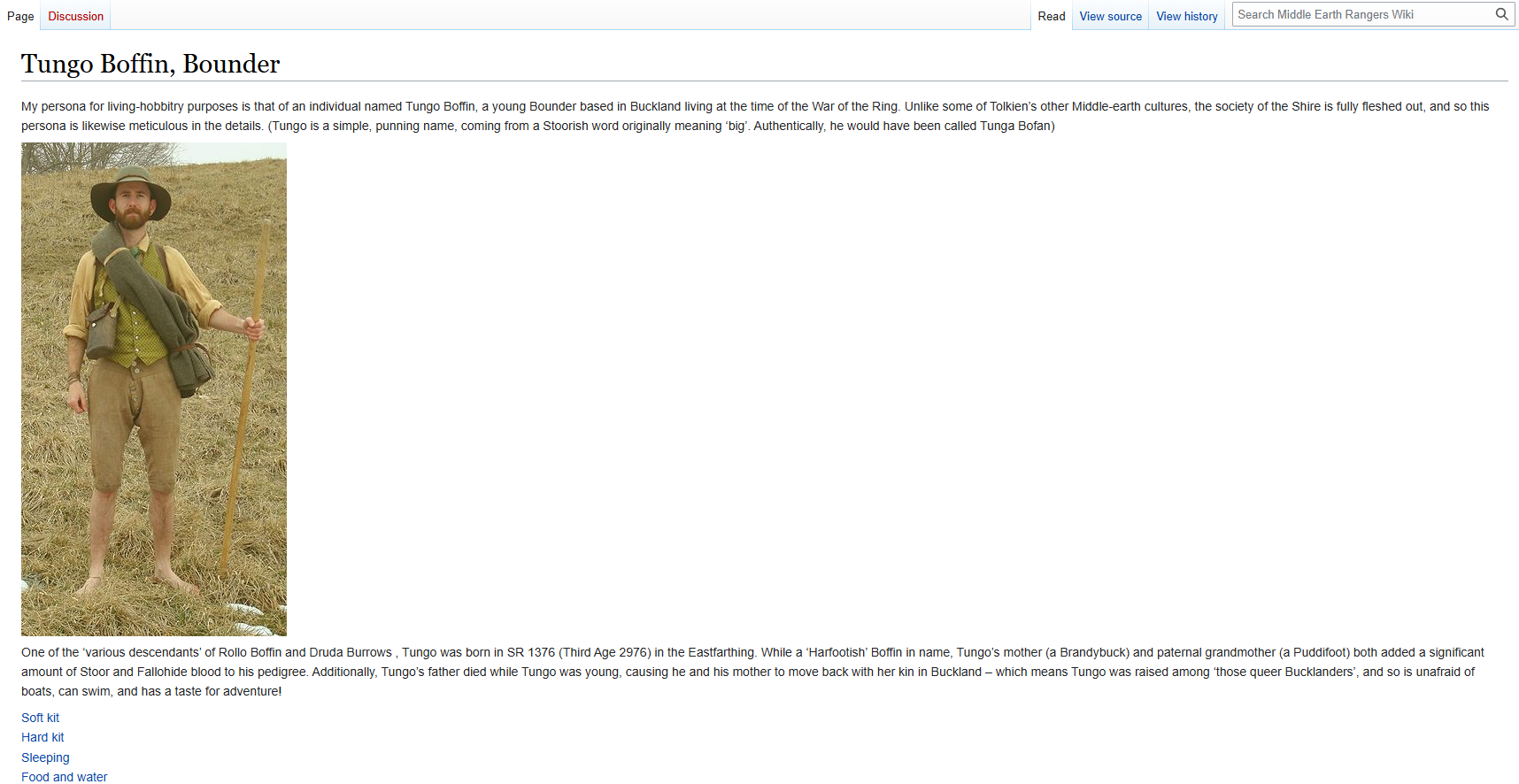Viewport: 1519px width, 784px height.
Task: Click the search magnifier icon
Action: (1501, 14)
